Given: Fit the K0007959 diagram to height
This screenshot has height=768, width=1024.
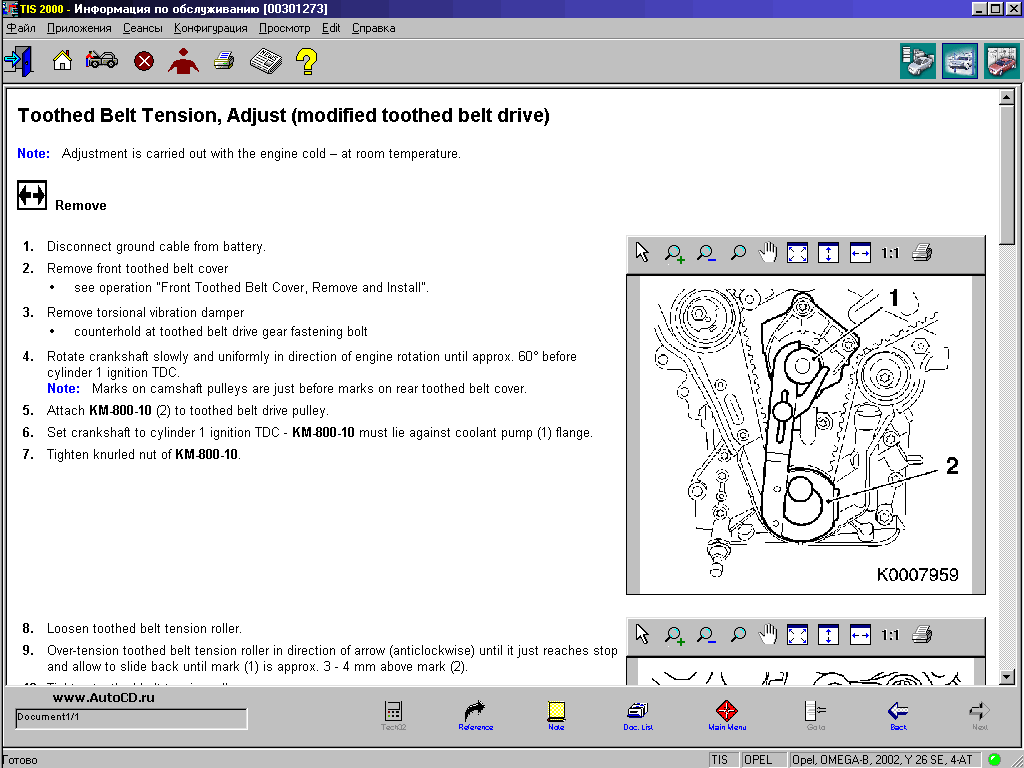Looking at the screenshot, I should coord(828,253).
